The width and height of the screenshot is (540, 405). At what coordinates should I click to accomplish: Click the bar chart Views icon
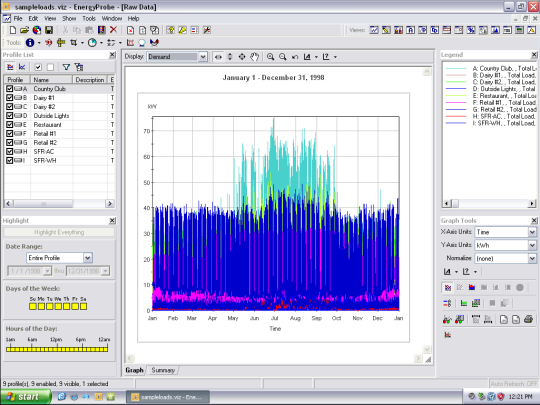click(398, 30)
